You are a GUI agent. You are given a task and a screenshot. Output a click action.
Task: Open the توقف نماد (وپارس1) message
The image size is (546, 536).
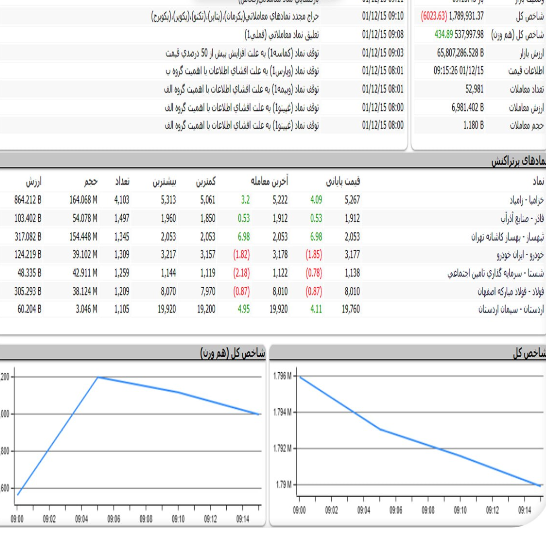pos(242,71)
